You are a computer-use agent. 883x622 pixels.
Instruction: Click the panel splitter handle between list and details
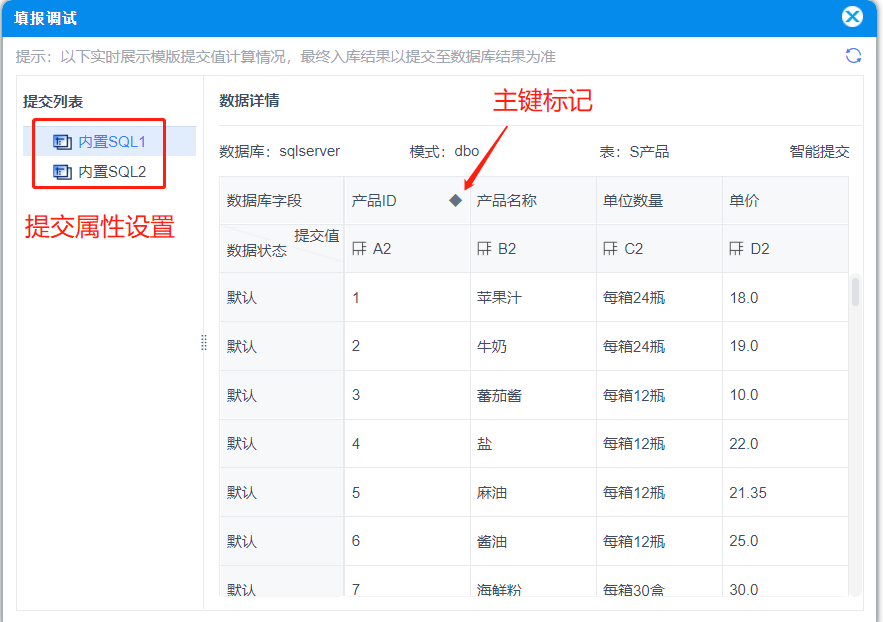point(204,342)
